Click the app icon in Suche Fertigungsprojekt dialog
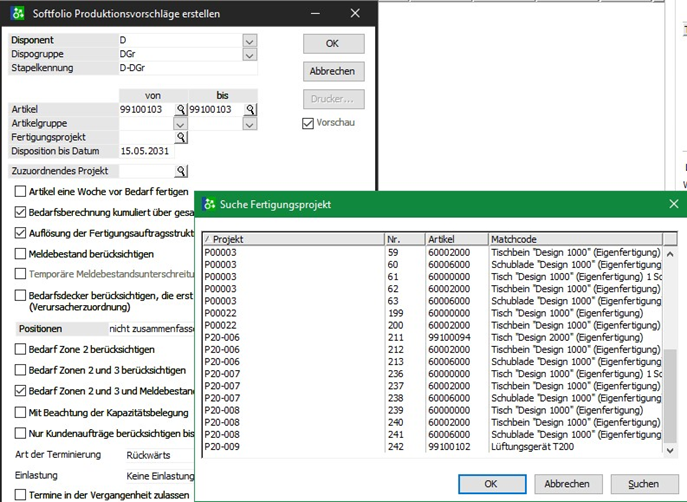 click(x=209, y=204)
